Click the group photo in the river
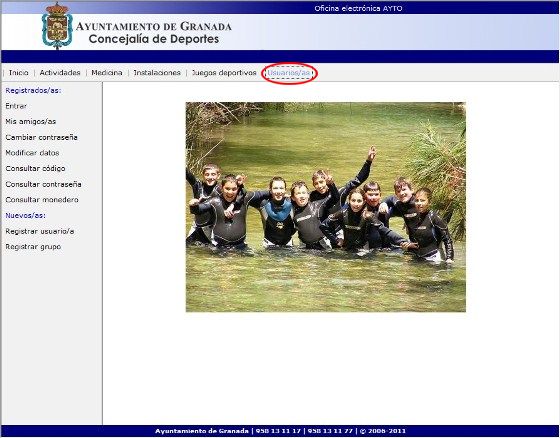Viewport: 560px width, 438px height. point(326,207)
